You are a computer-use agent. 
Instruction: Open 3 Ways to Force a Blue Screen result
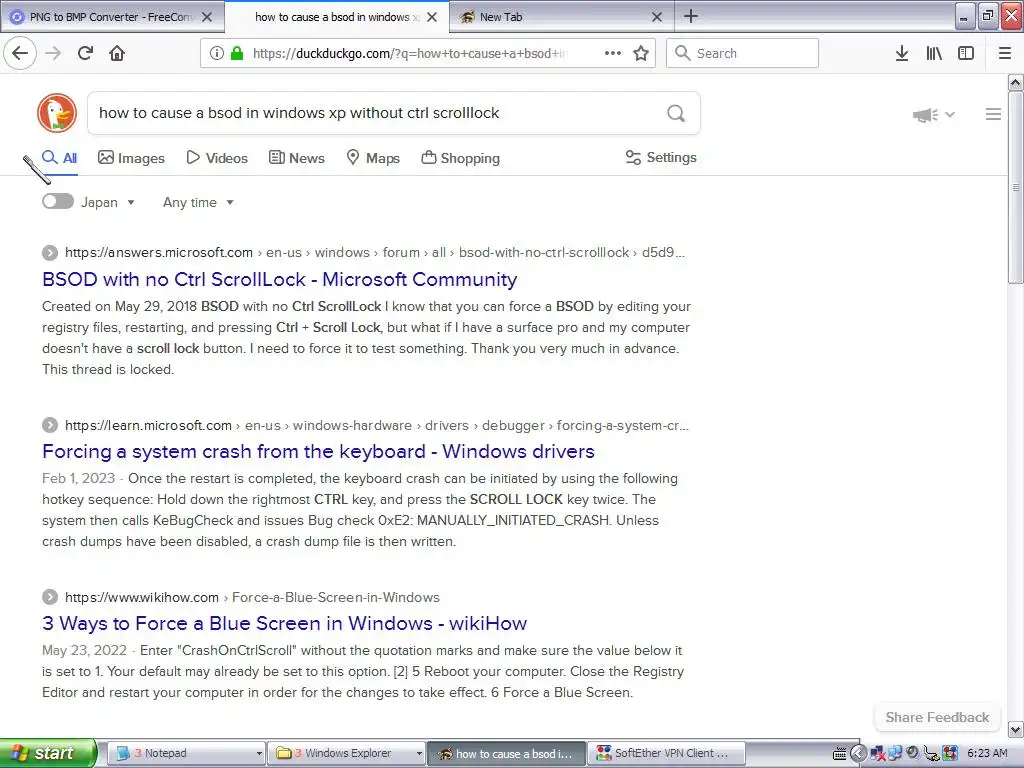[x=284, y=623]
